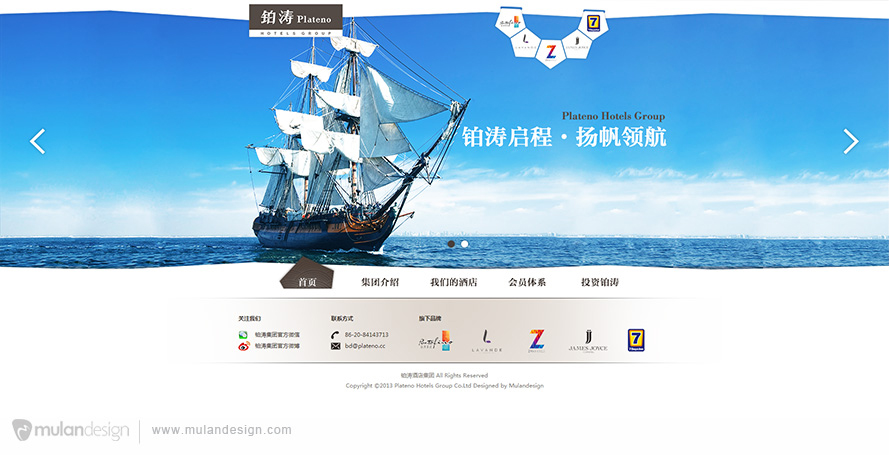The height and width of the screenshot is (455, 889).
Task: Open the 7 Days Inn logo in footer
Action: point(636,340)
